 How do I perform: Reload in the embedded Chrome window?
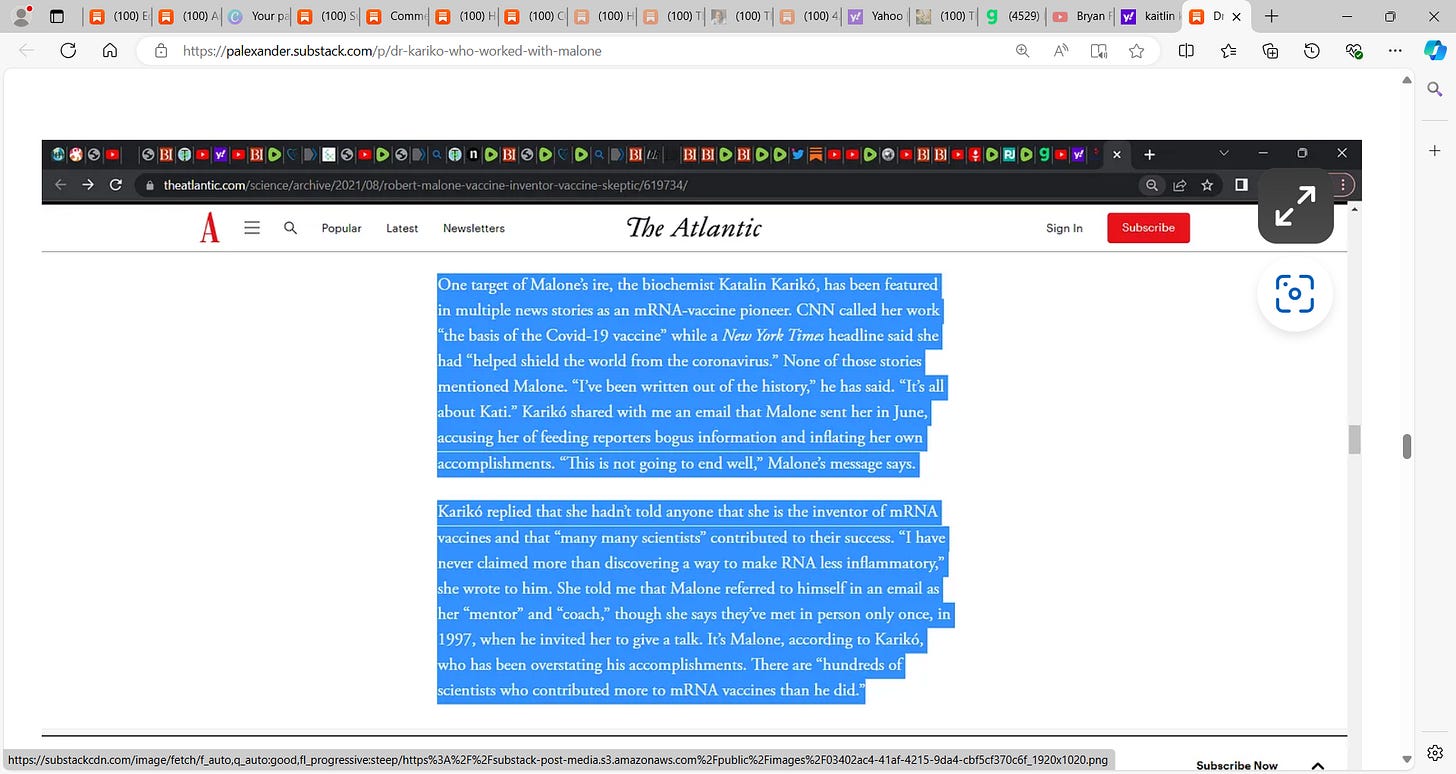(x=116, y=185)
